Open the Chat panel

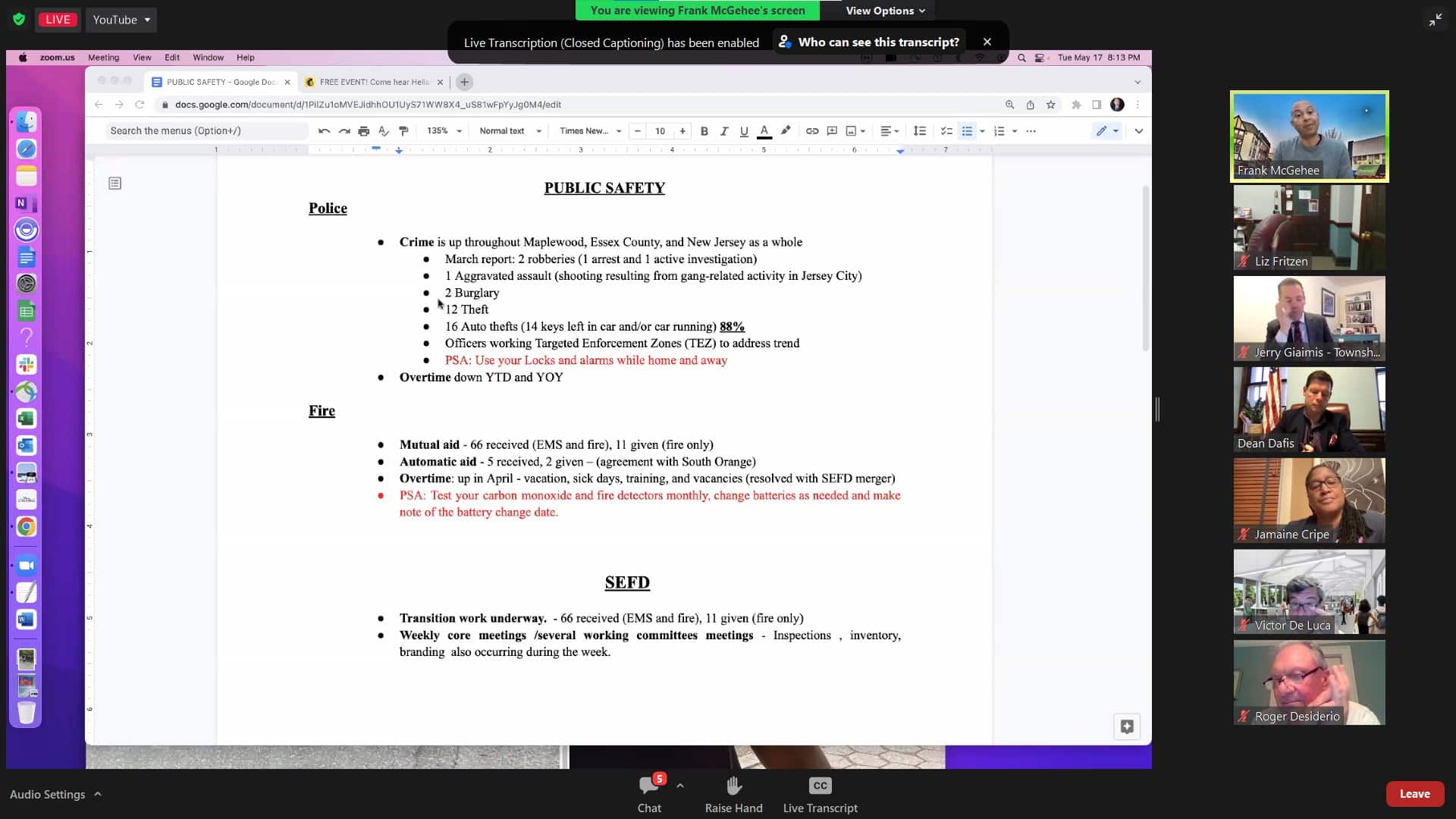[649, 794]
